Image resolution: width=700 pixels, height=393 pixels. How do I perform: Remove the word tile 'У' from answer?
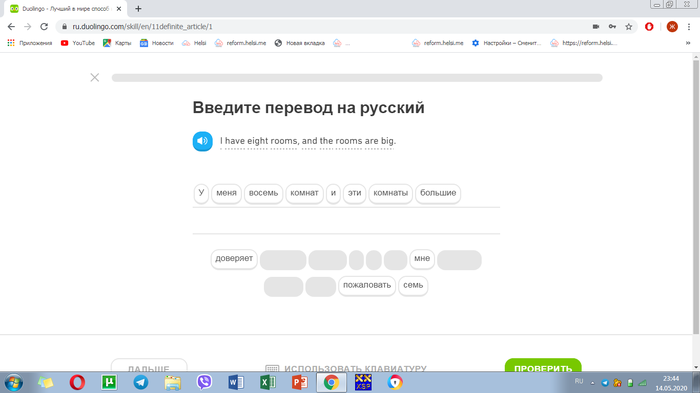click(201, 193)
